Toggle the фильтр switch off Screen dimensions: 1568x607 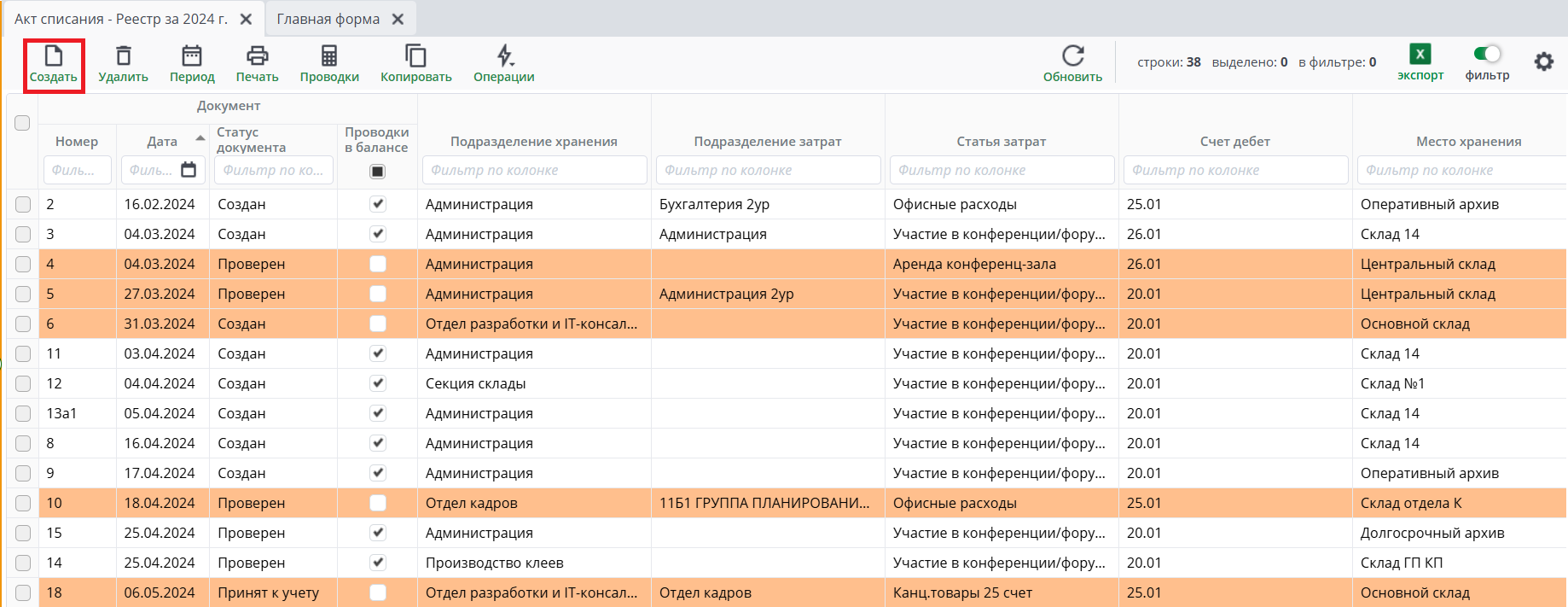pyautogui.click(x=1487, y=54)
